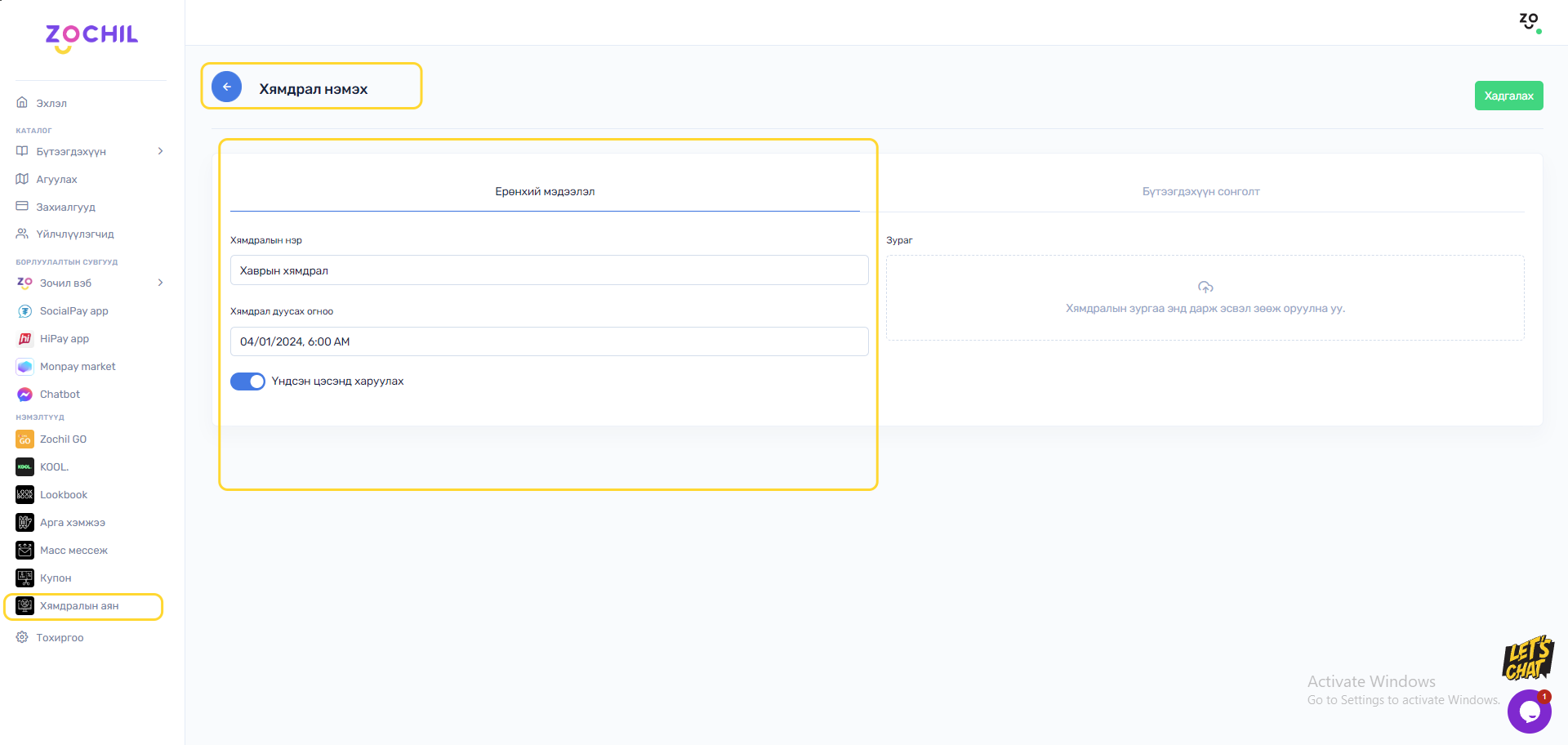This screenshot has width=1568, height=745.
Task: Click the green Хадгалах button
Action: coord(1508,96)
